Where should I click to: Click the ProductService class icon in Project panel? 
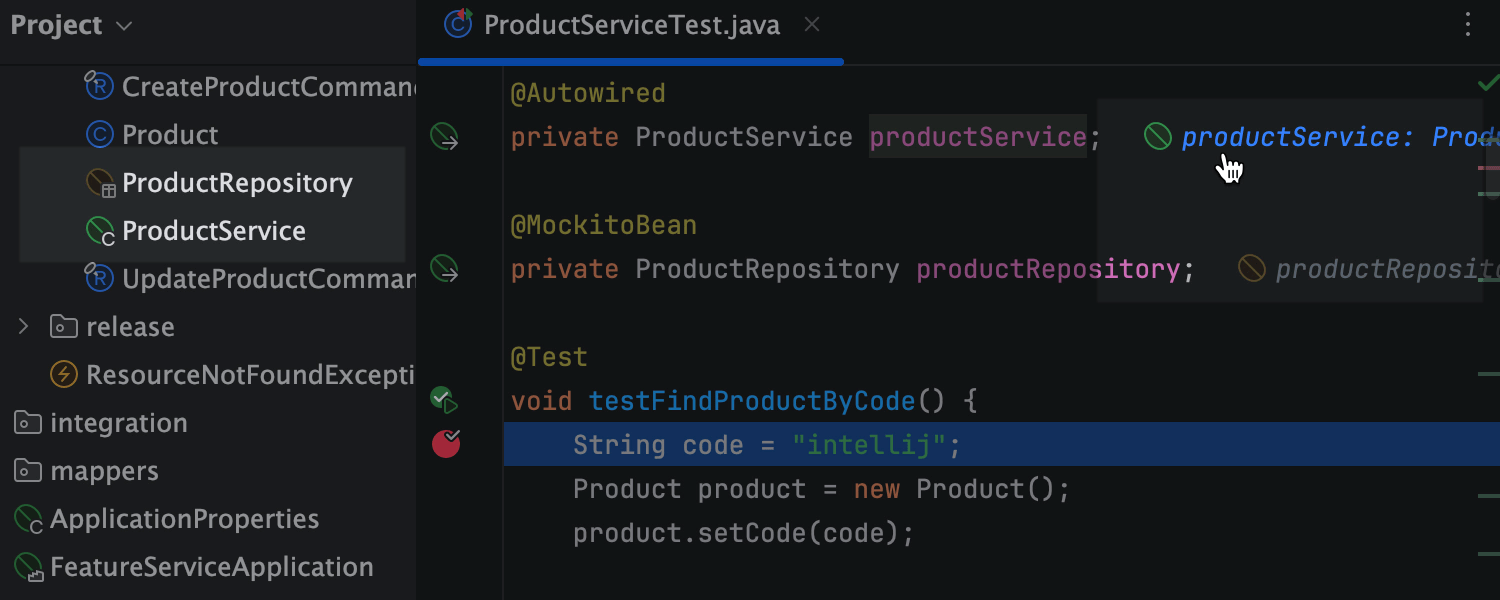99,230
